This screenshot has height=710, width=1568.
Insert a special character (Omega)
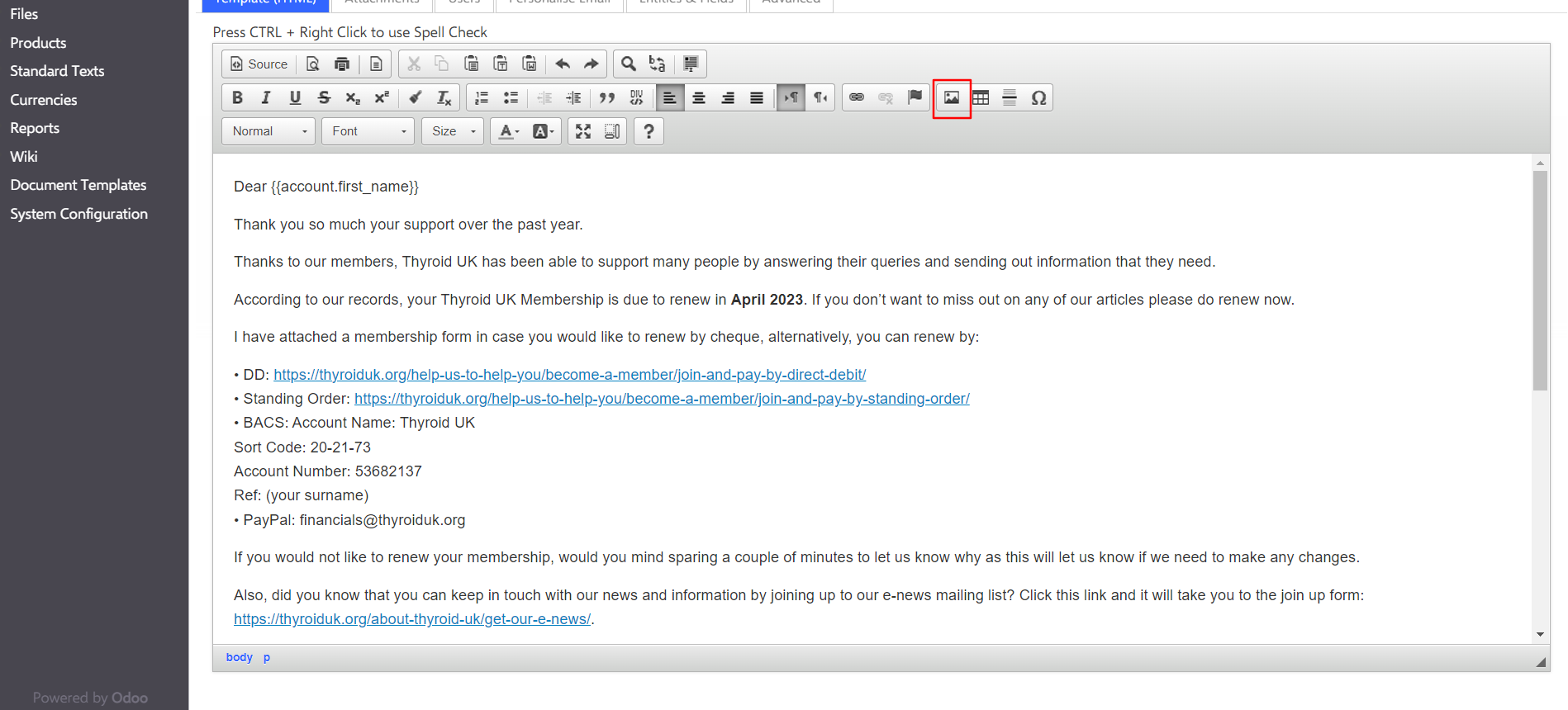click(x=1038, y=97)
